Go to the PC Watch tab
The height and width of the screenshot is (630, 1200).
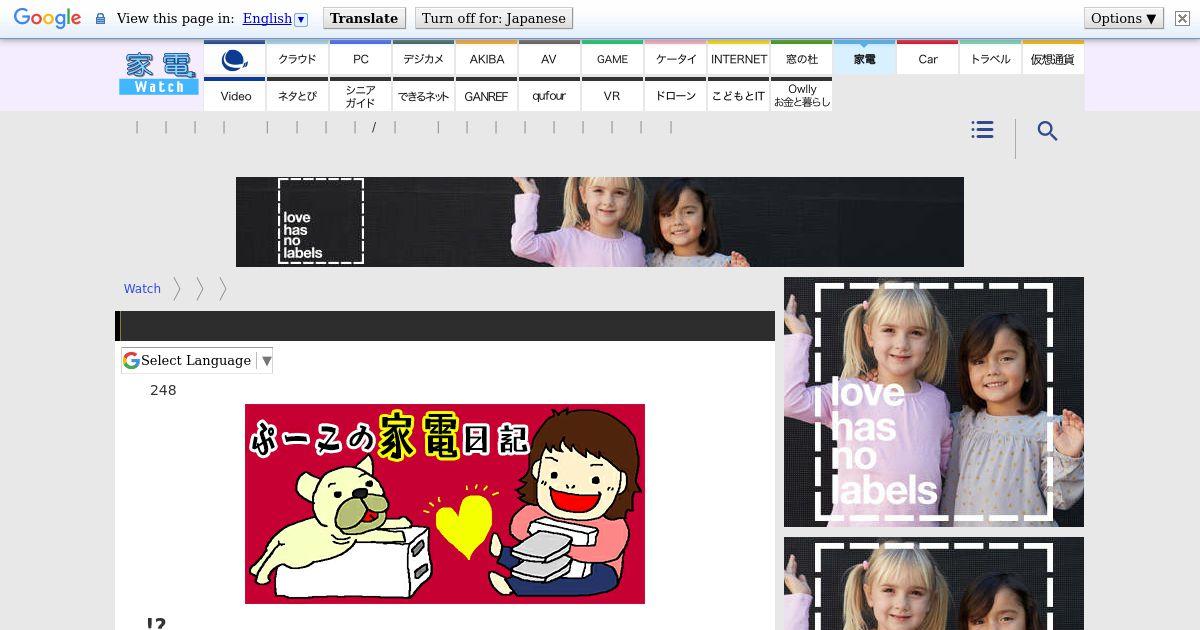pos(360,59)
